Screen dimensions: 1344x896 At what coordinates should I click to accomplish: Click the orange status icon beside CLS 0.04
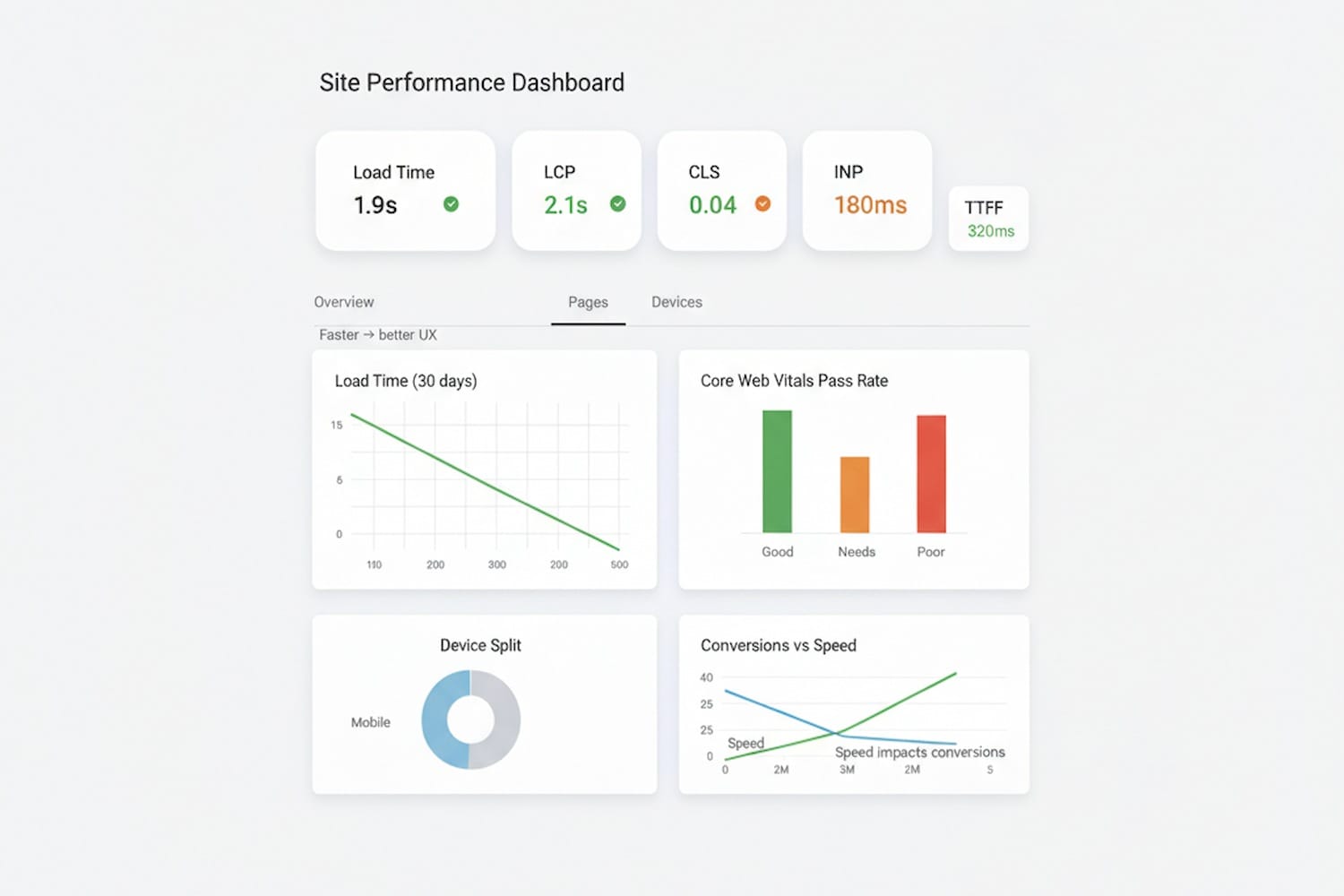pyautogui.click(x=762, y=204)
